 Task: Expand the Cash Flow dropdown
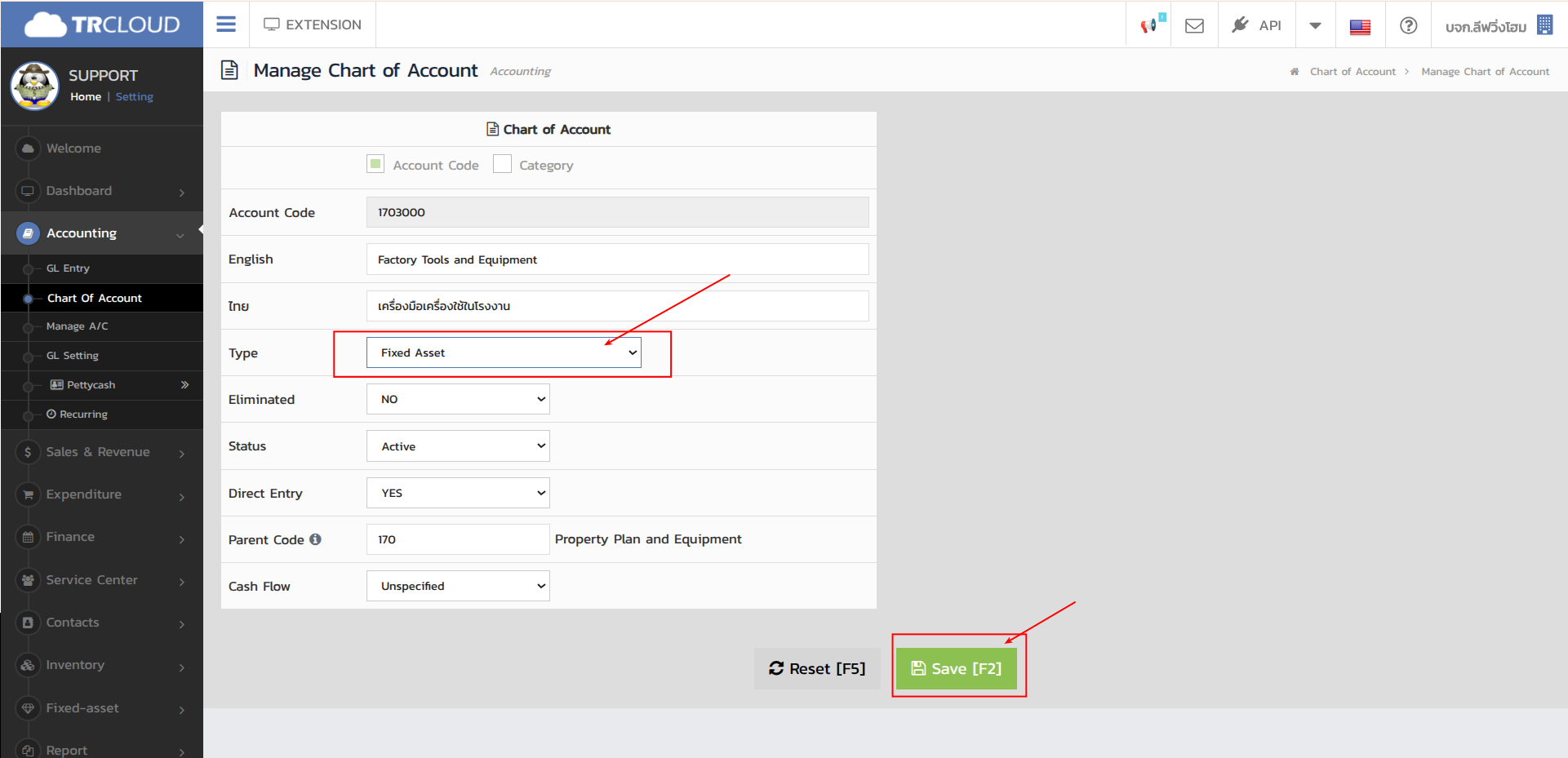coord(458,586)
